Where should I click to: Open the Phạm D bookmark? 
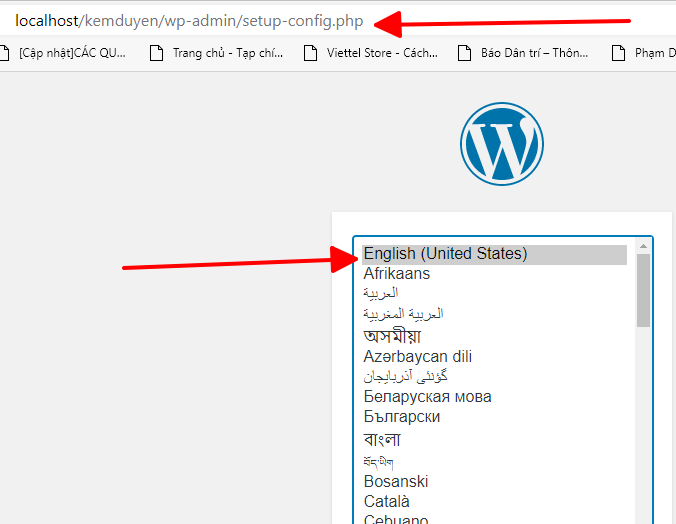[644, 53]
